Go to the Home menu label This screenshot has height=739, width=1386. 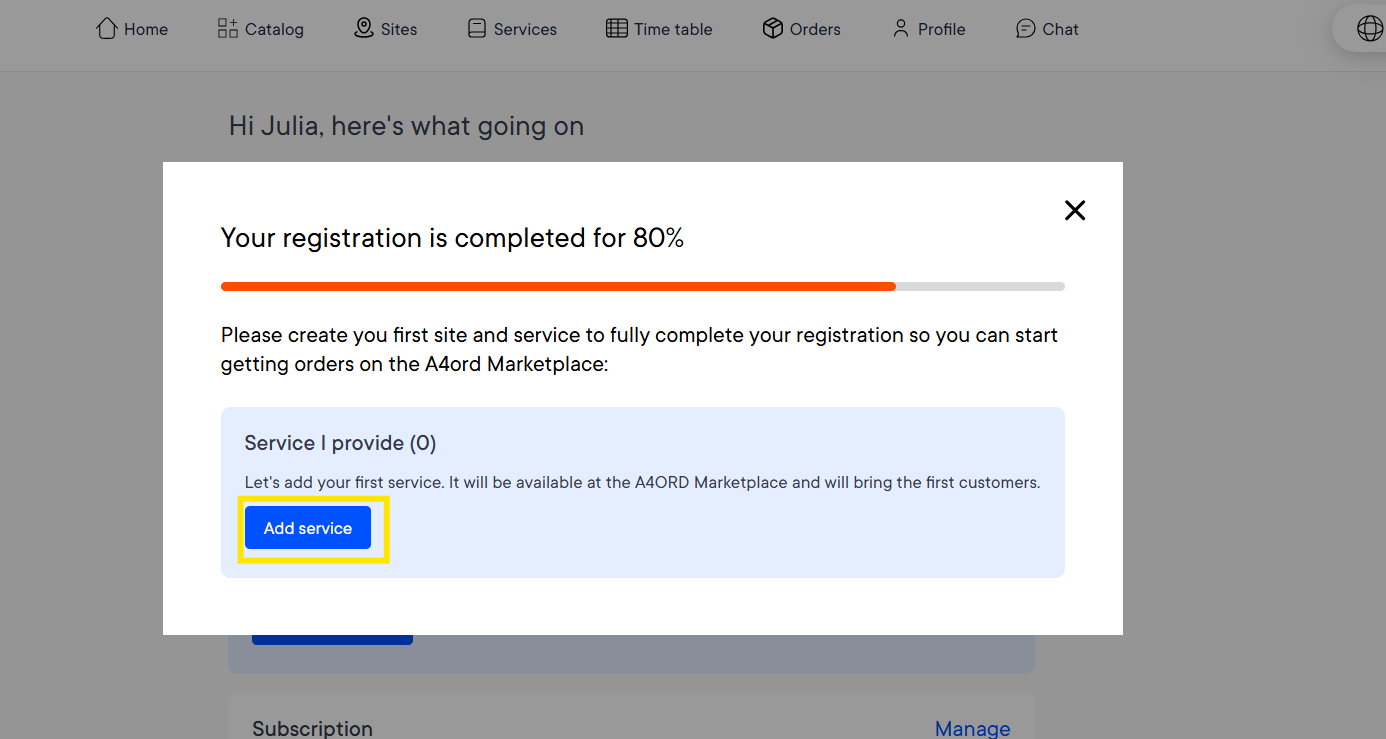[146, 29]
